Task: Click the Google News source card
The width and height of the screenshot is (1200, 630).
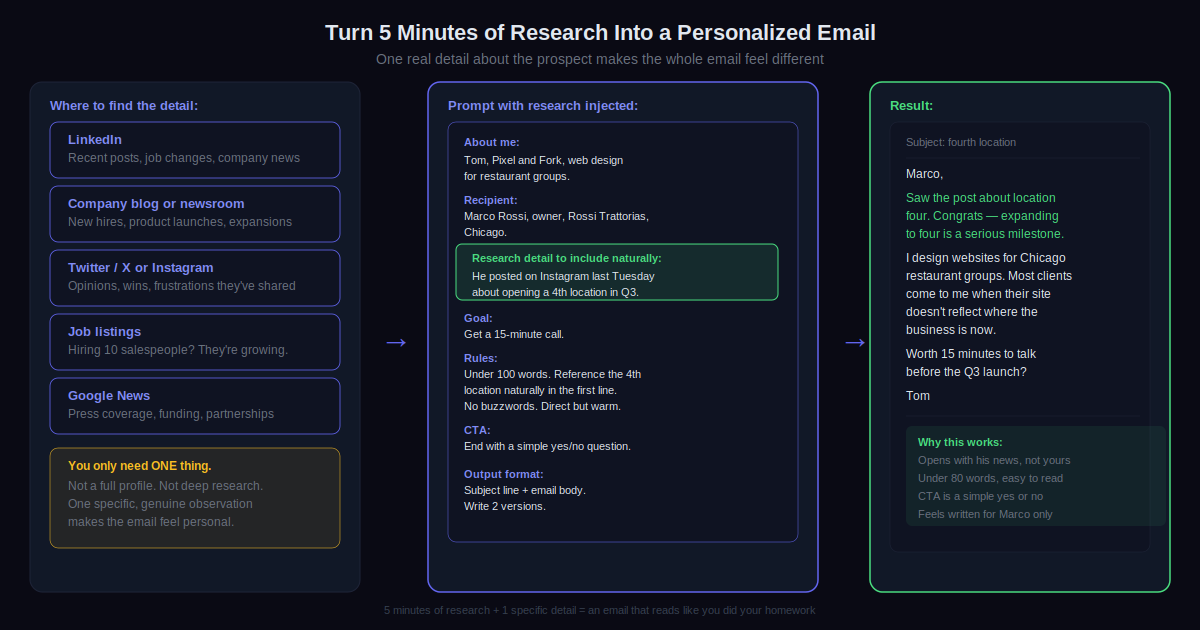Action: coord(195,405)
